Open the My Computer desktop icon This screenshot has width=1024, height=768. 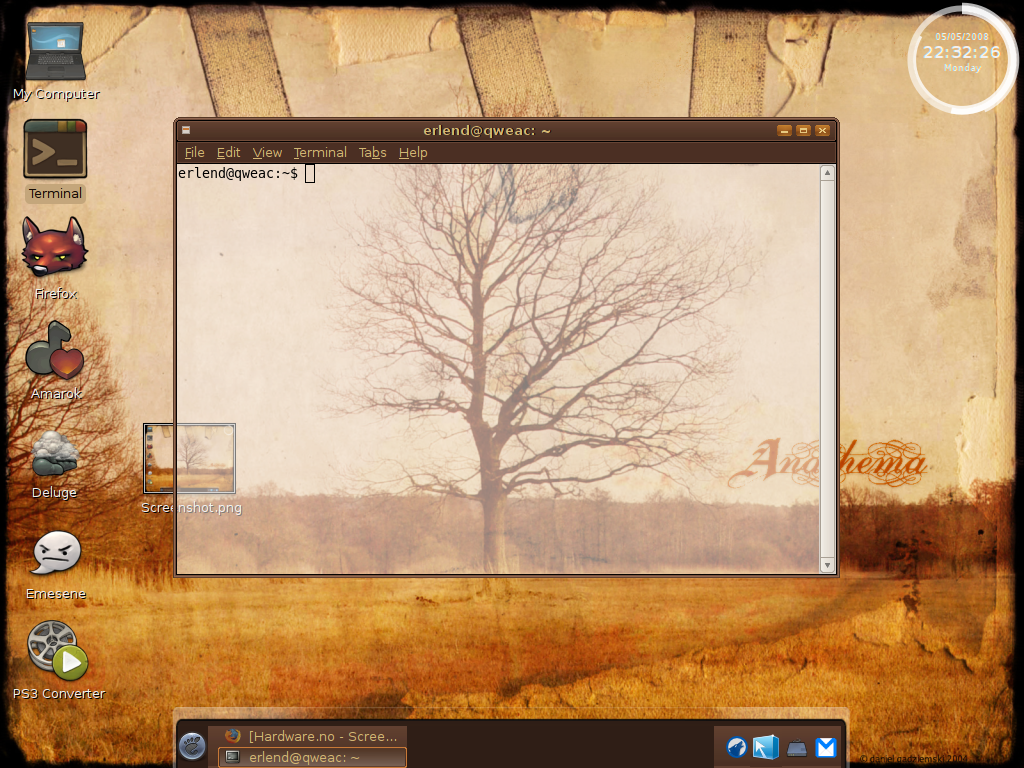[x=55, y=52]
